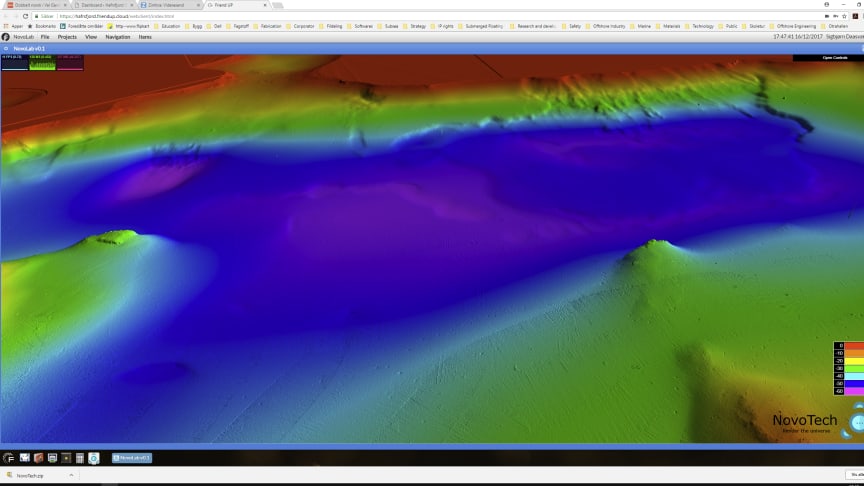The image size is (864, 486).
Task: Open the File menu
Action: [45, 37]
